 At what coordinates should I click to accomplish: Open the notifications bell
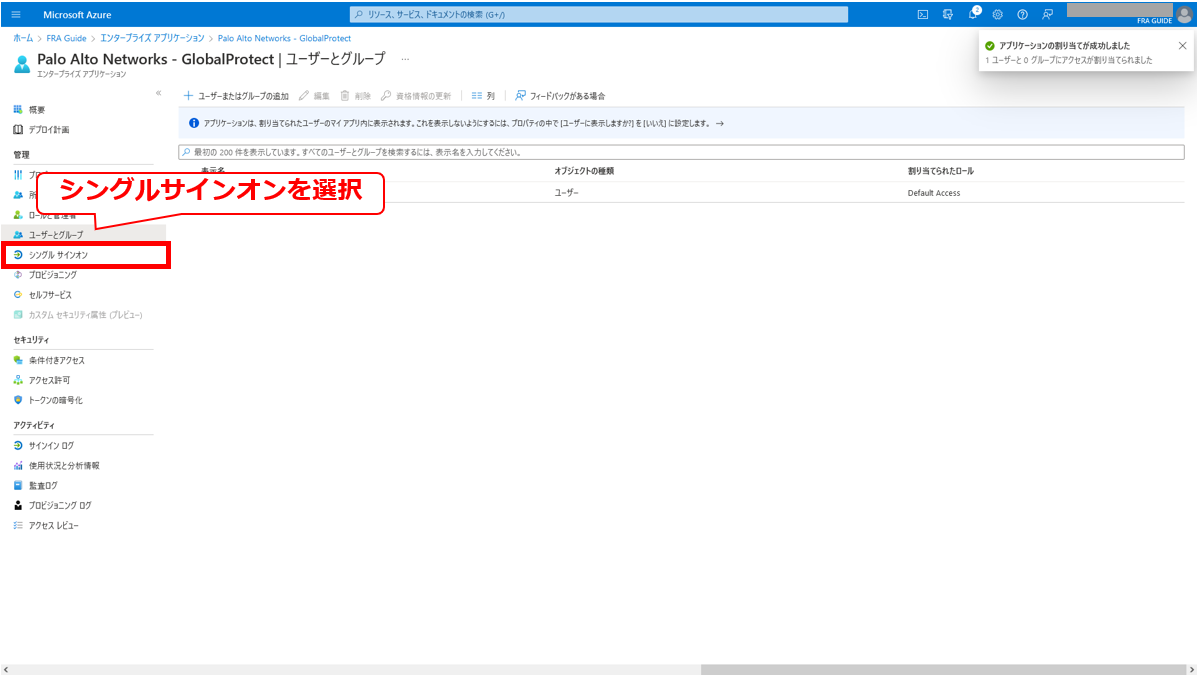[x=973, y=15]
